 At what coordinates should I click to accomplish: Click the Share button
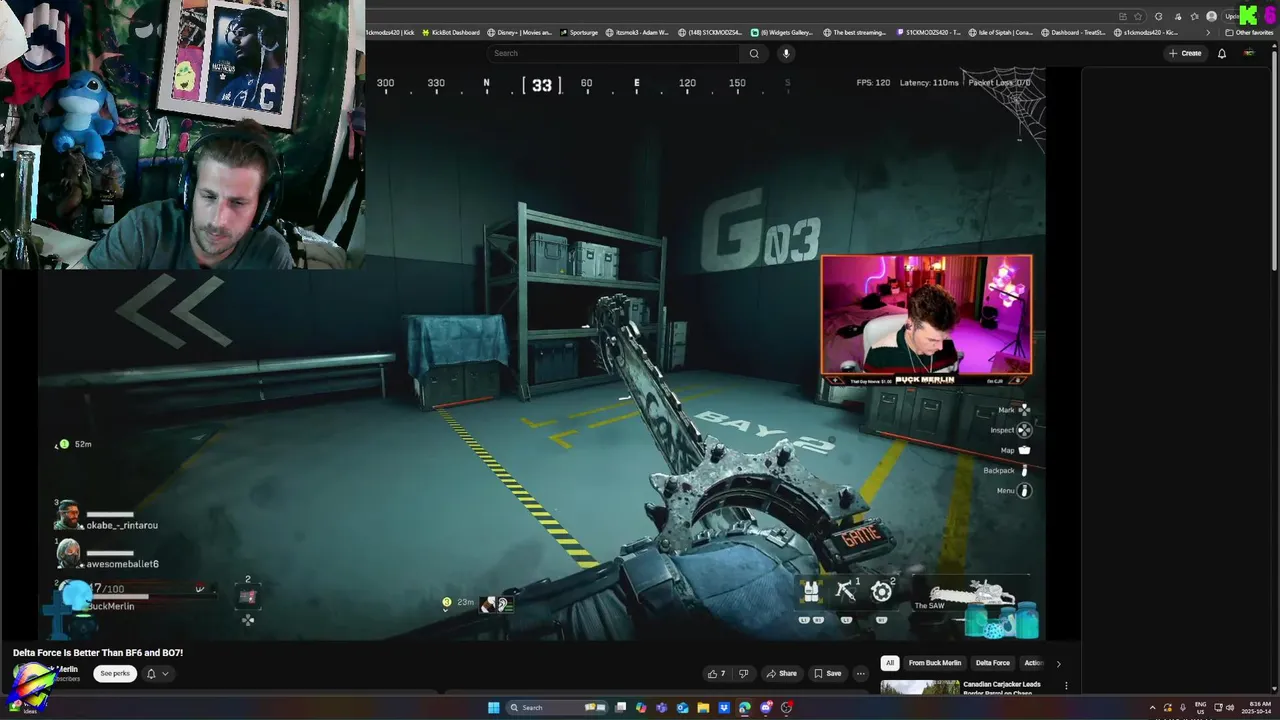point(781,673)
